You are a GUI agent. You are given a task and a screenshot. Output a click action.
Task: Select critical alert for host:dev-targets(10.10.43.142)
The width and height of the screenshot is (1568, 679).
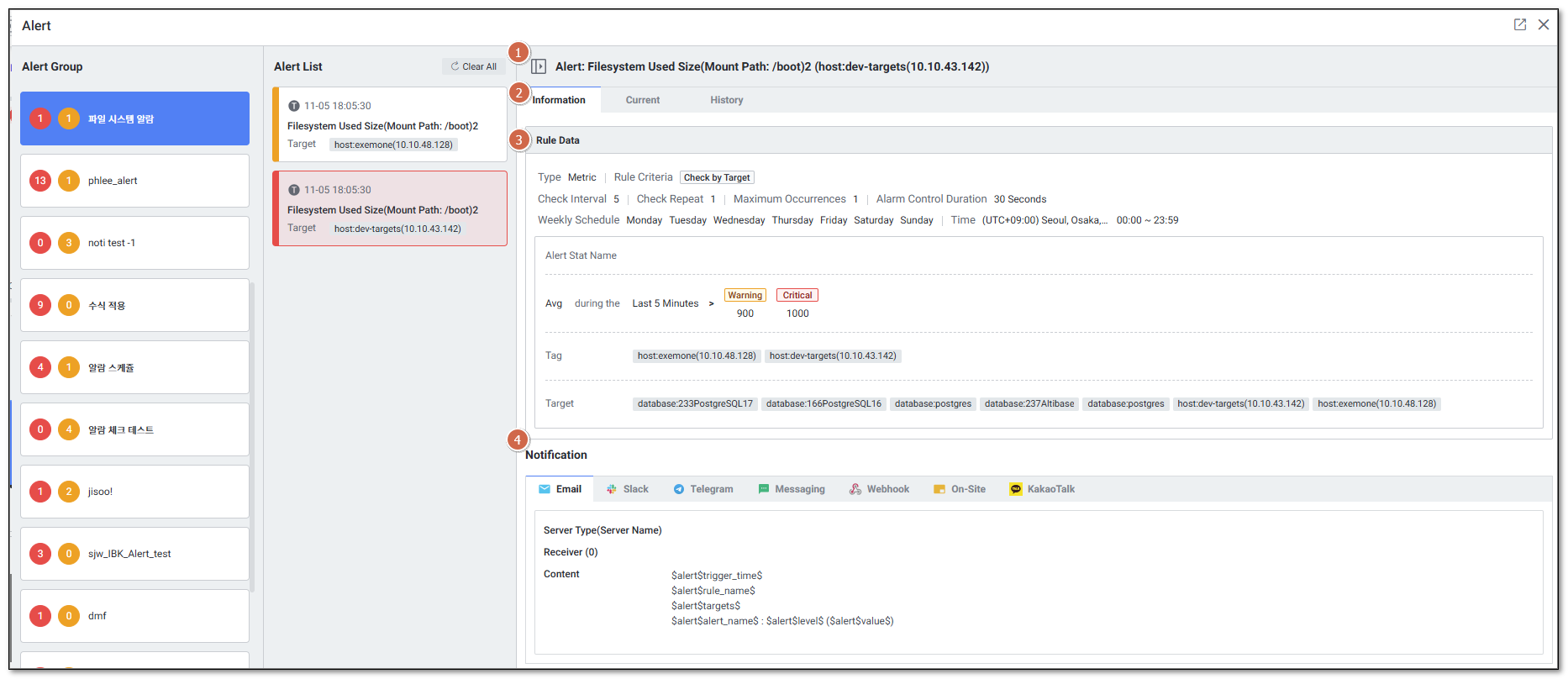pyautogui.click(x=390, y=208)
